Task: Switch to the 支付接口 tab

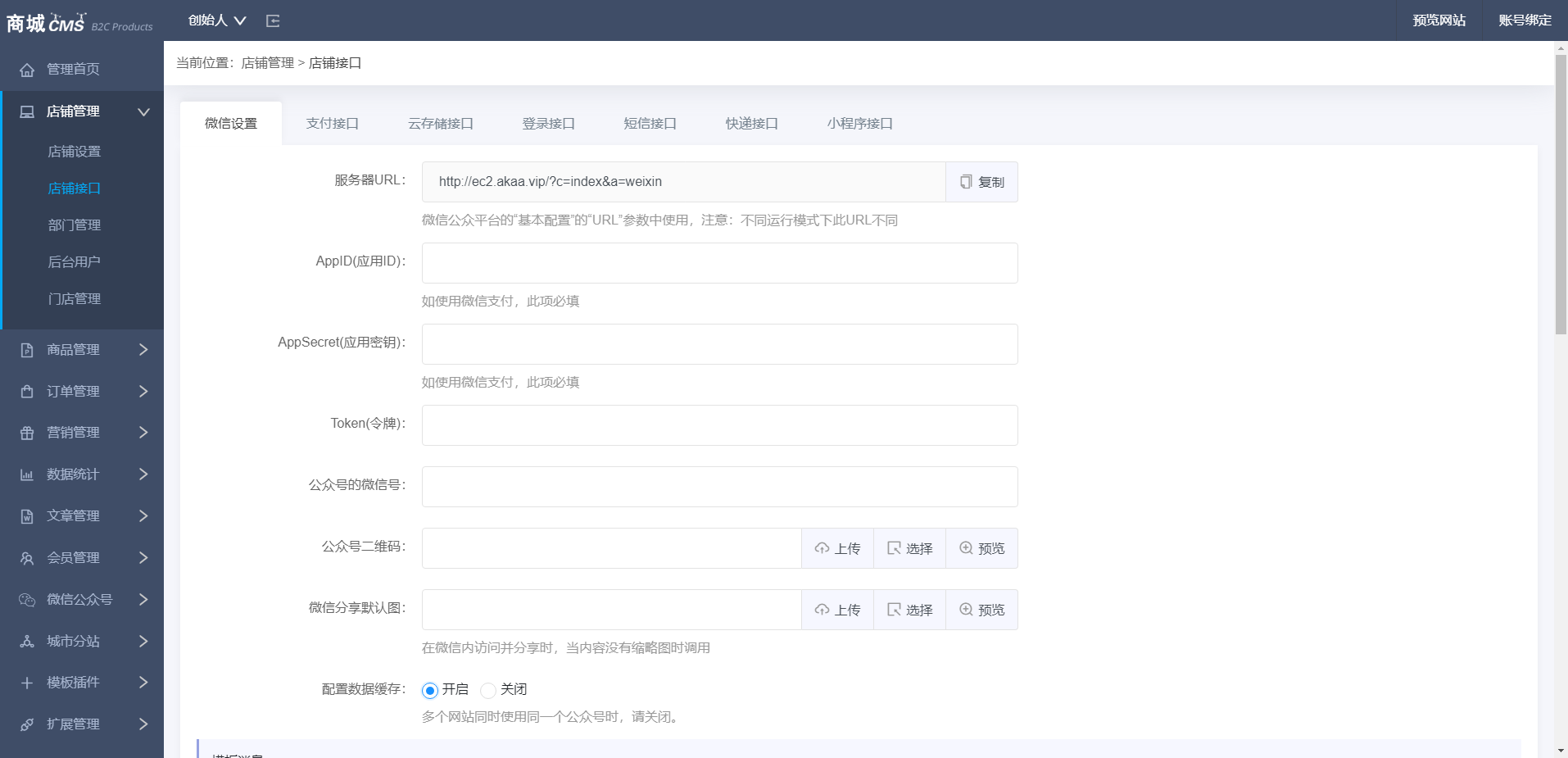Action: pos(332,123)
